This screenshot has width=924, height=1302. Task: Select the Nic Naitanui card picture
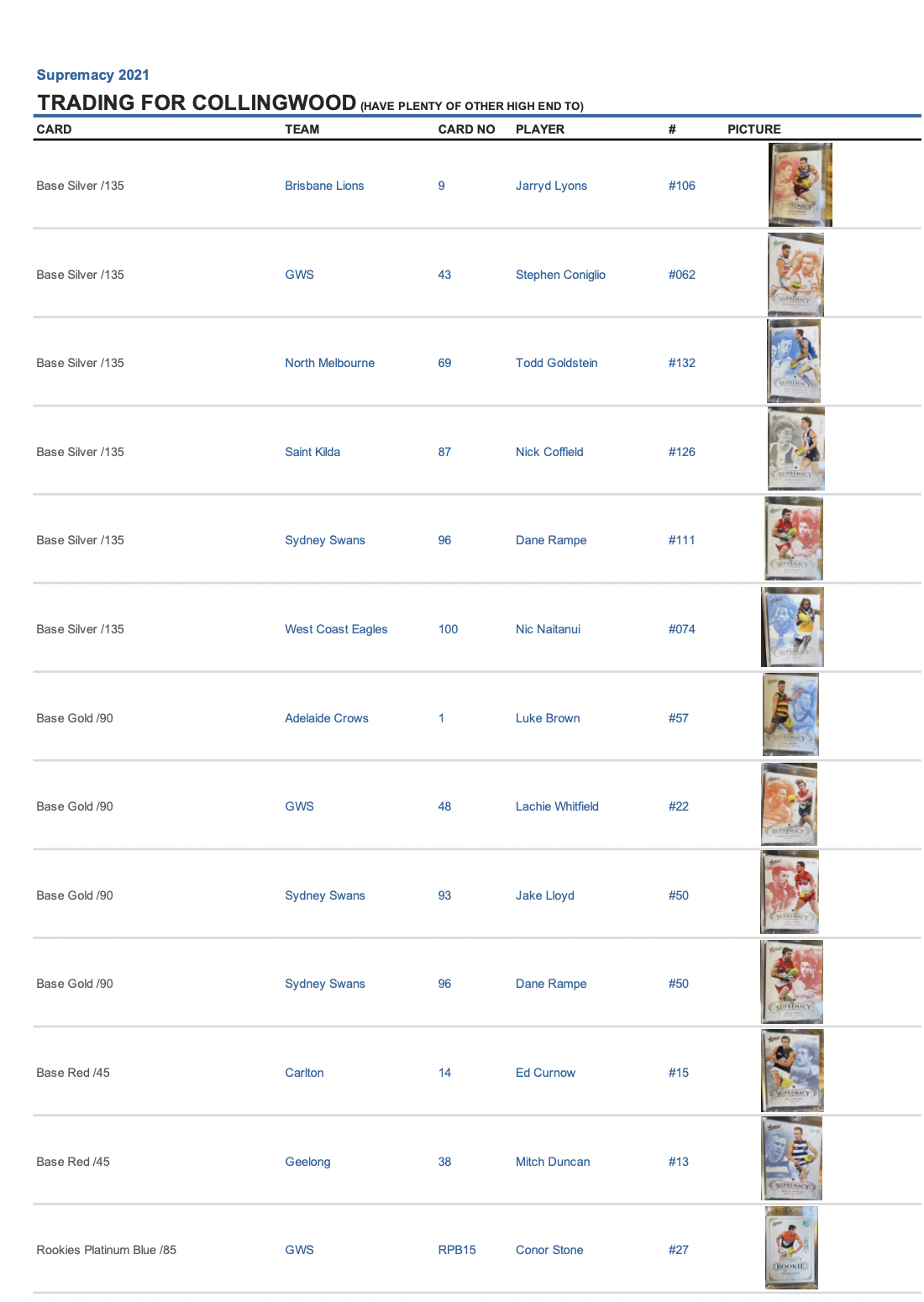(x=792, y=627)
